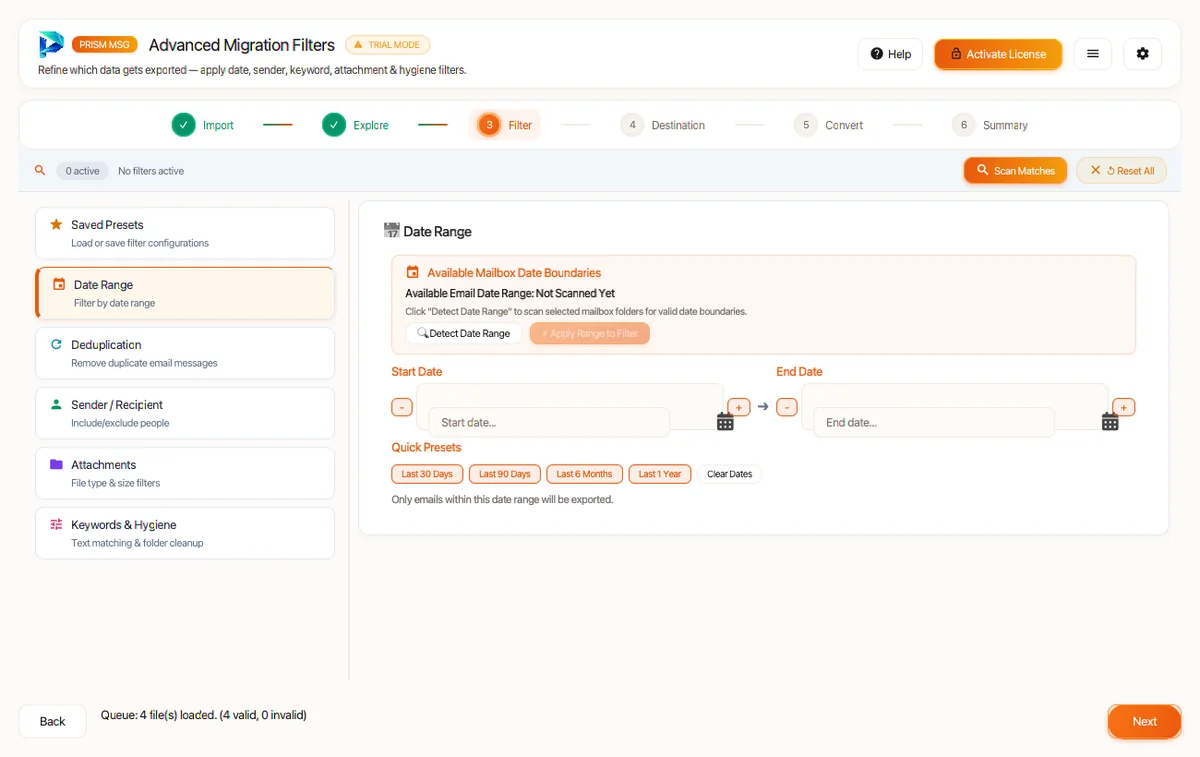Go to step 3 Filter
The image size is (1200, 757).
pos(505,125)
